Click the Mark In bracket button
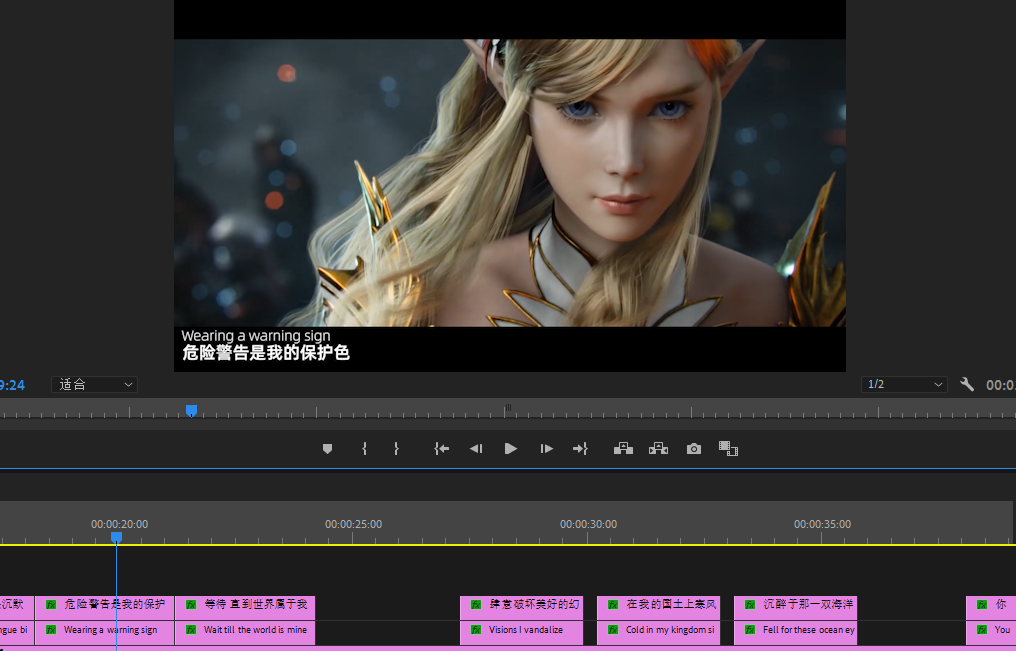This screenshot has width=1016, height=651. pyautogui.click(x=364, y=449)
